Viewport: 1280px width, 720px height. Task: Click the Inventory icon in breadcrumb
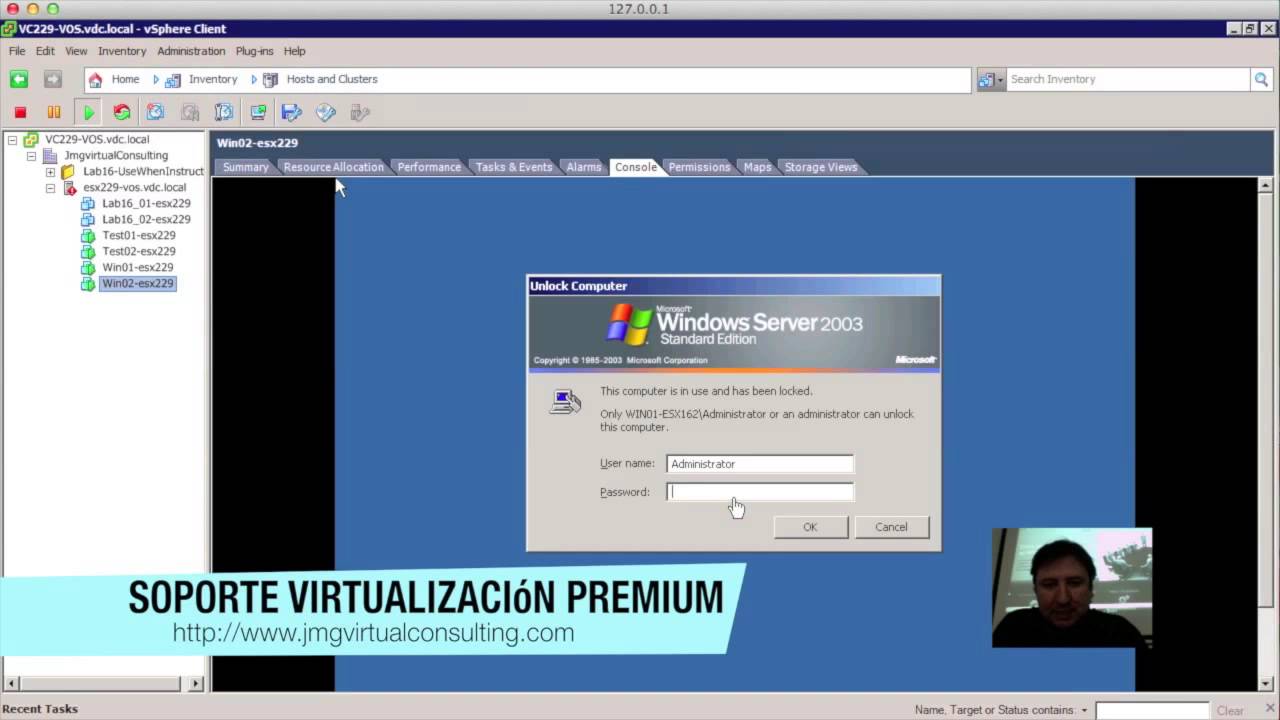point(173,79)
